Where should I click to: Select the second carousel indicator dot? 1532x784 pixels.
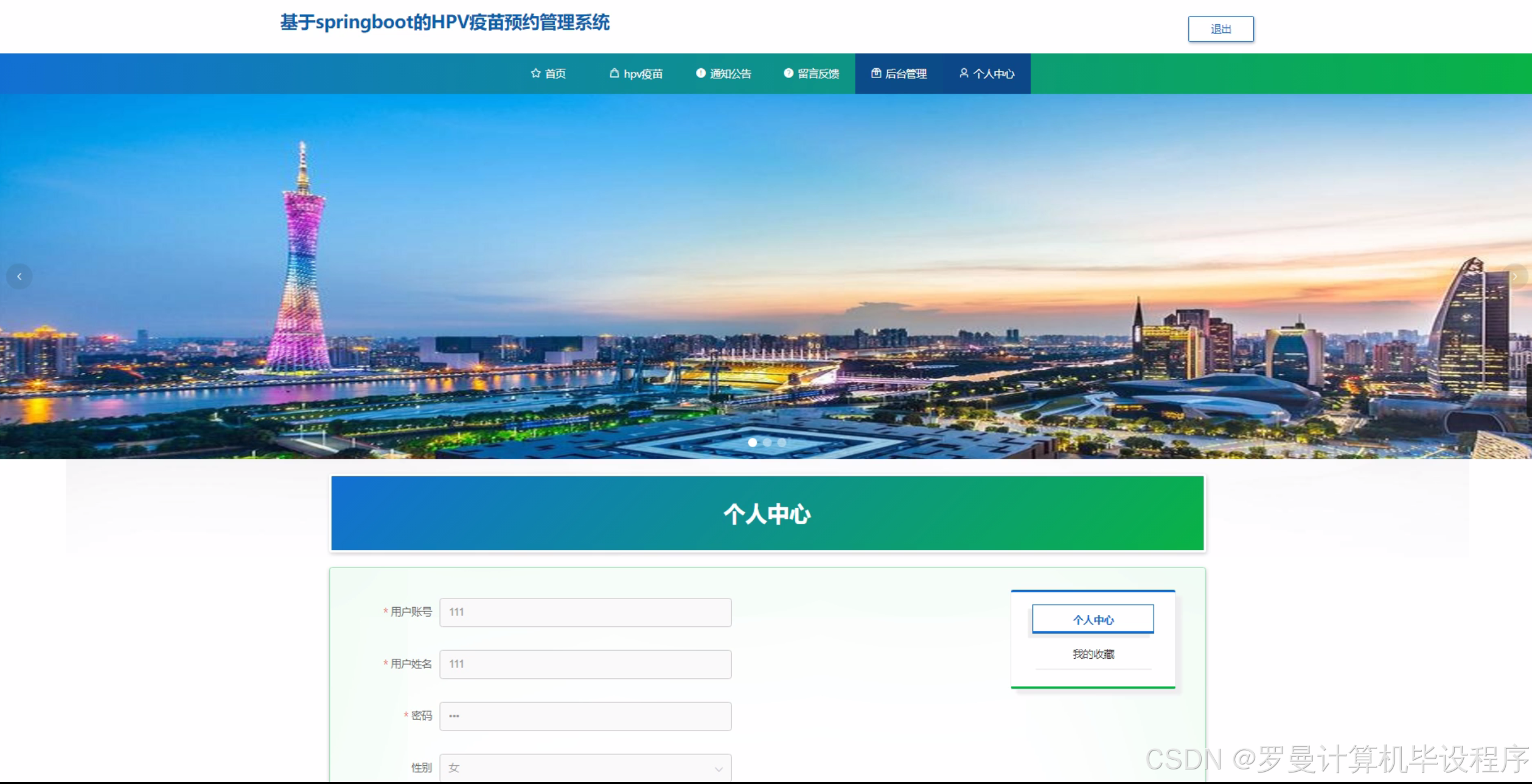(x=767, y=443)
